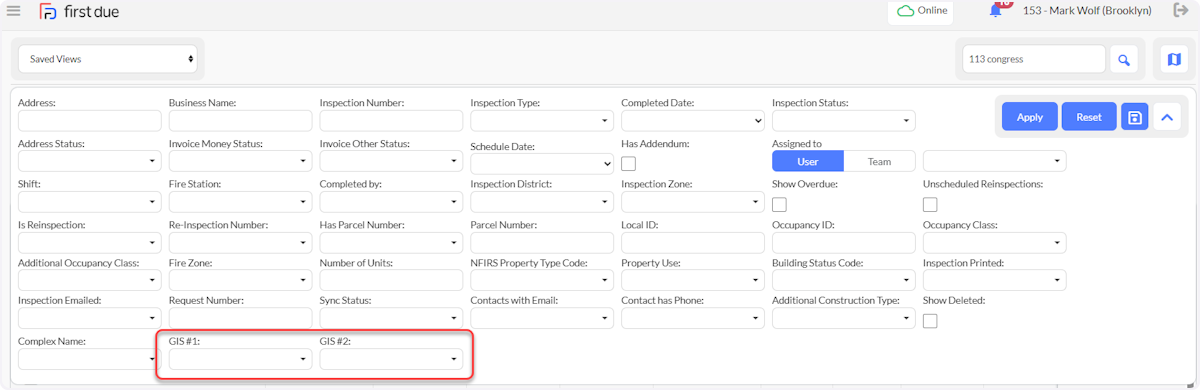Open the Address Status dropdown
Screen dimensions: 1200x390
(x=90, y=161)
